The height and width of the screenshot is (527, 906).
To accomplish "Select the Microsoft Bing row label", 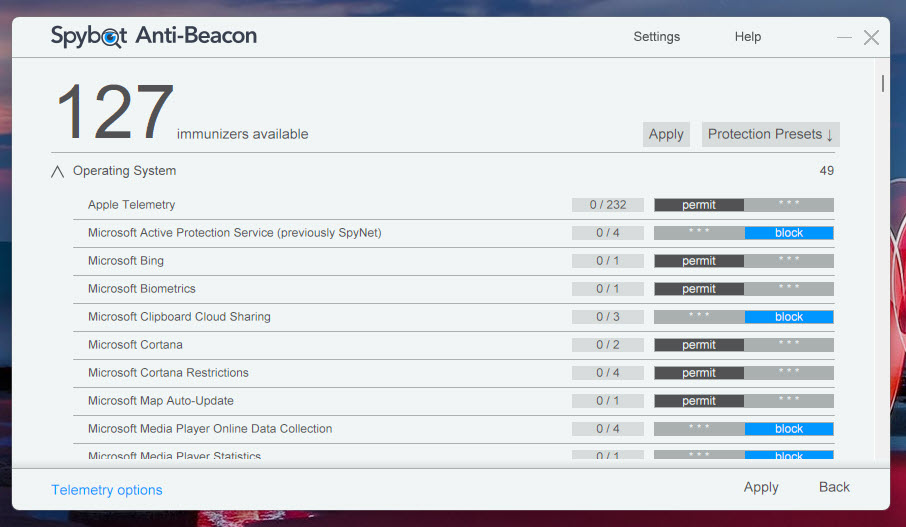I will (x=125, y=261).
